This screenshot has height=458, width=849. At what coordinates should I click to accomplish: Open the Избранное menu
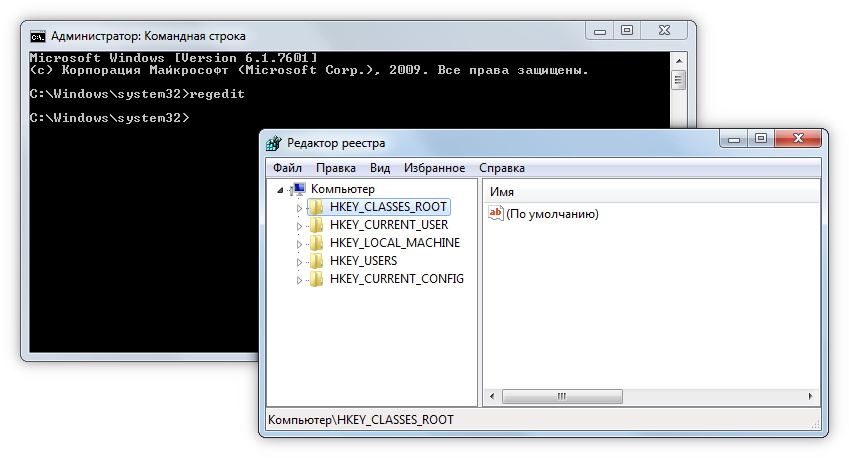(434, 168)
